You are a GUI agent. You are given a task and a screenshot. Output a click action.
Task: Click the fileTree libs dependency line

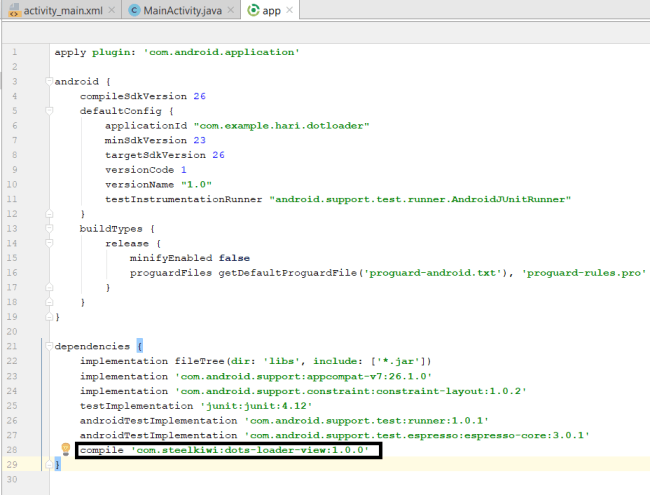[255, 362]
